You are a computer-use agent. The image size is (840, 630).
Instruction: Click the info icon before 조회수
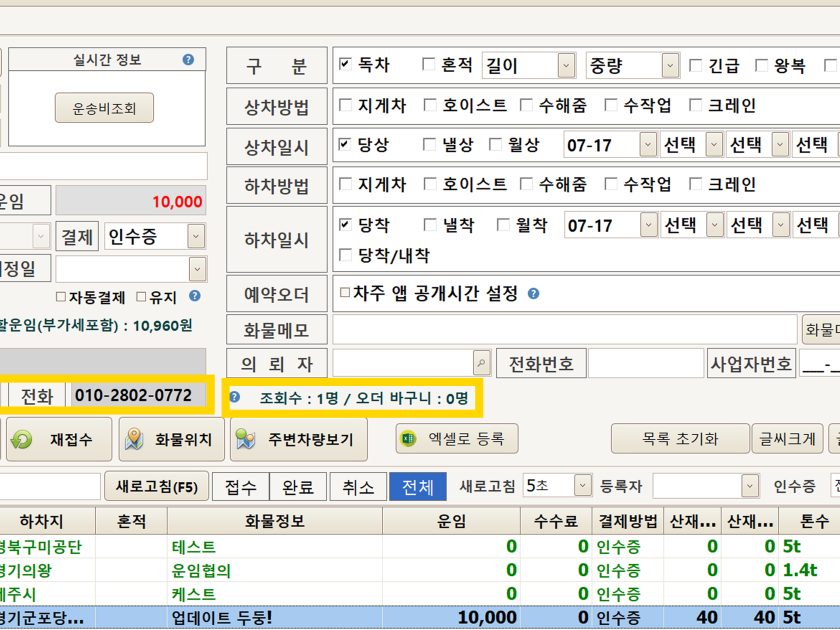[235, 397]
